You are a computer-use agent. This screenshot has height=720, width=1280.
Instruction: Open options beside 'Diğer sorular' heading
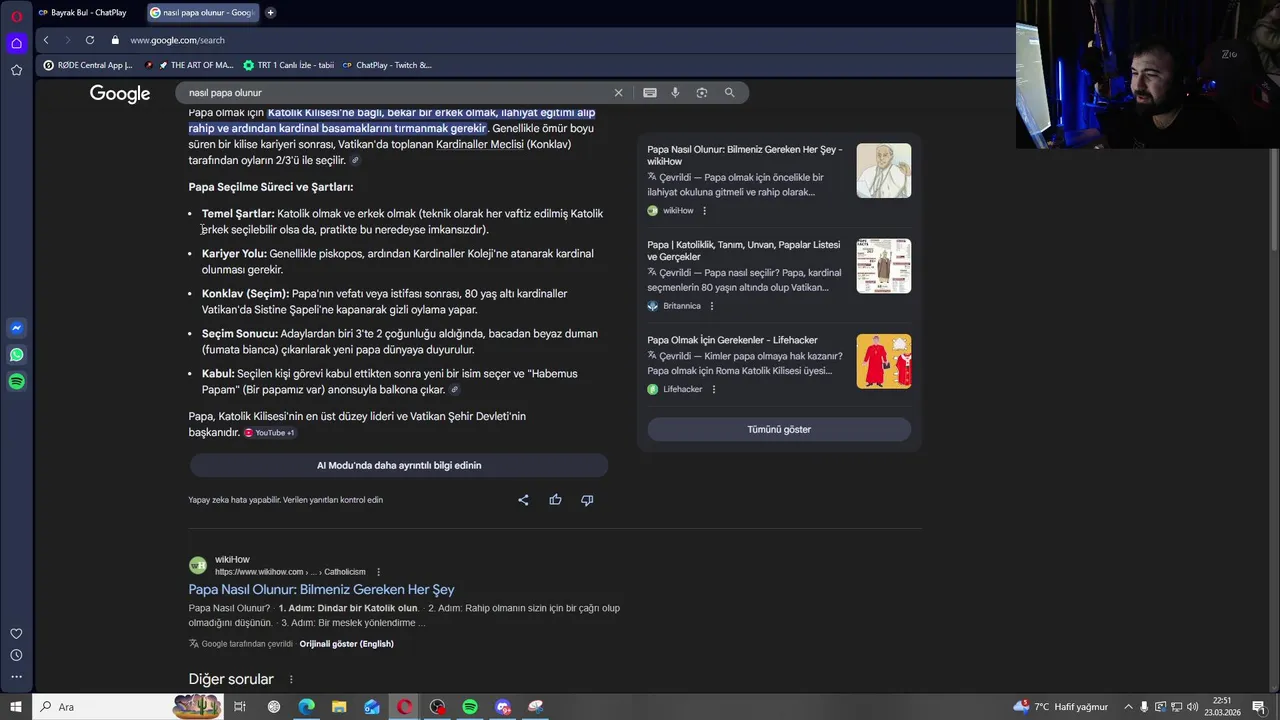[x=291, y=680]
